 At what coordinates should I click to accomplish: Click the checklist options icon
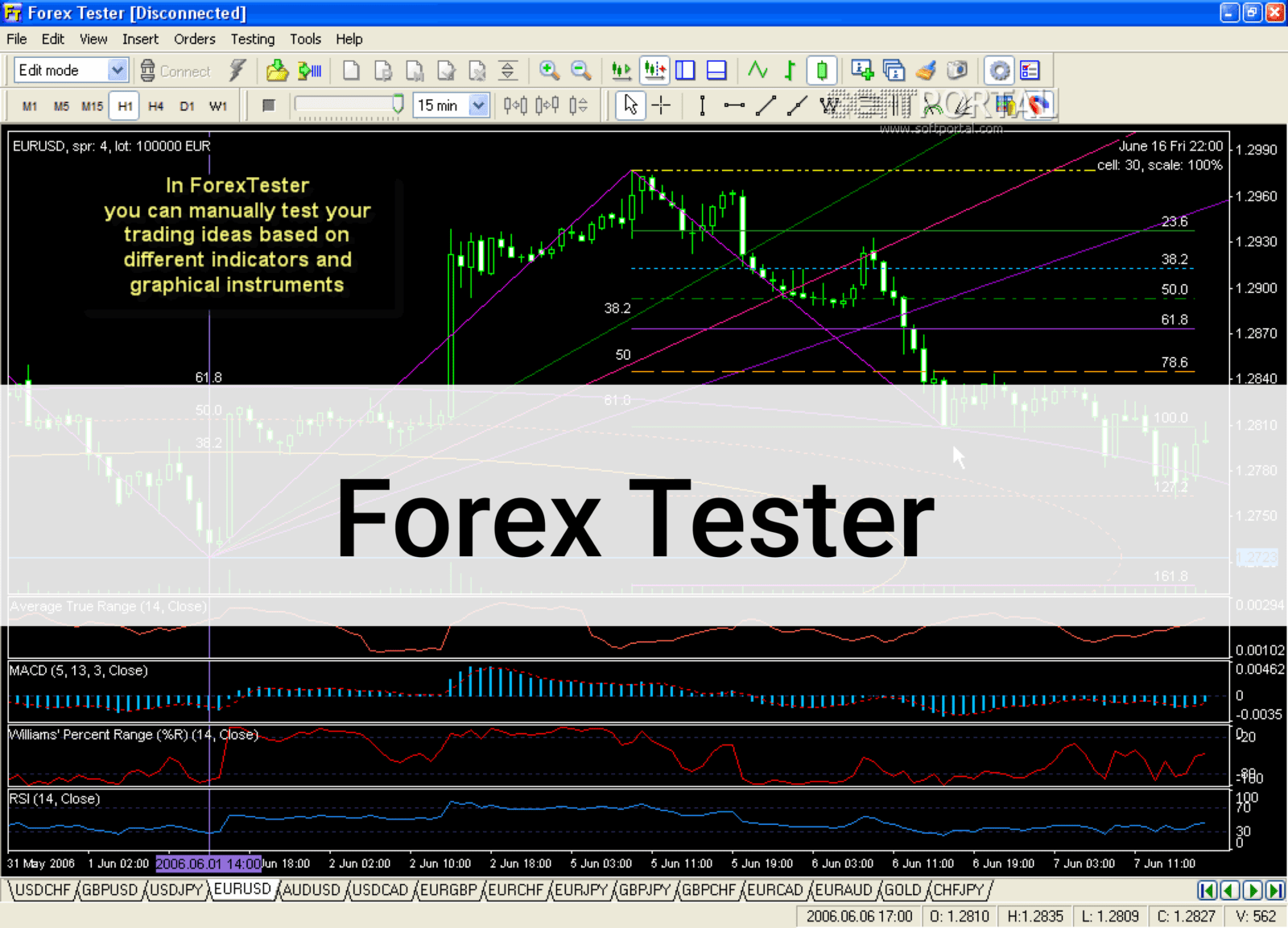point(1030,71)
